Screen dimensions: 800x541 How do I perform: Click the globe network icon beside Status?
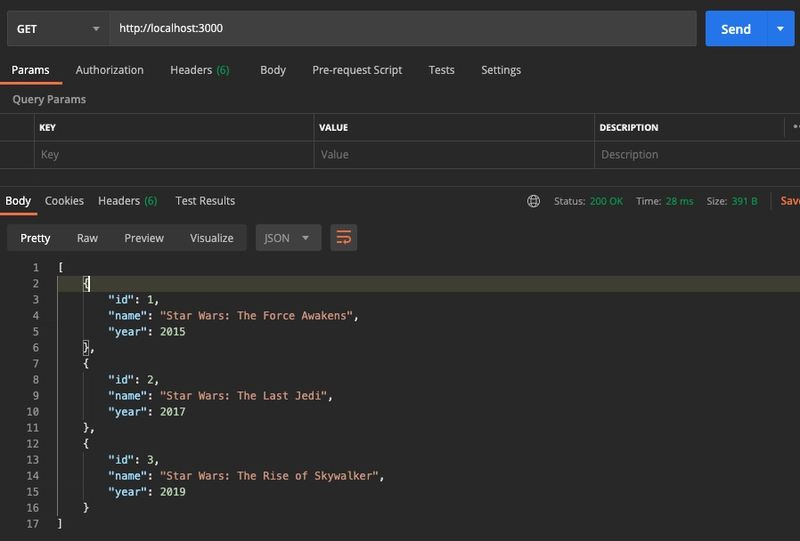(533, 201)
